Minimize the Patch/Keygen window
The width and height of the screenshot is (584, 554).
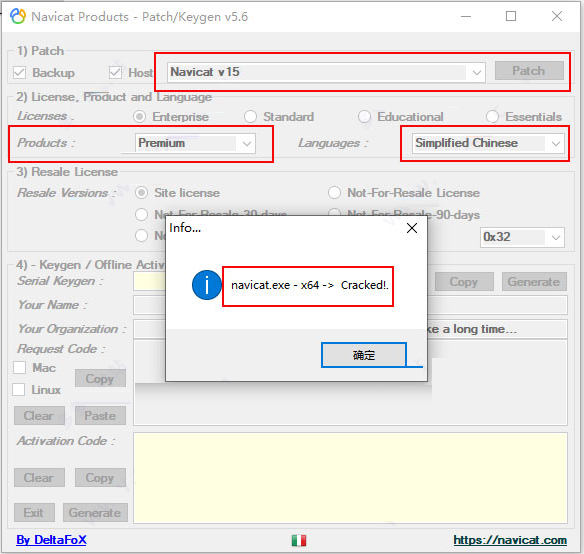(466, 16)
